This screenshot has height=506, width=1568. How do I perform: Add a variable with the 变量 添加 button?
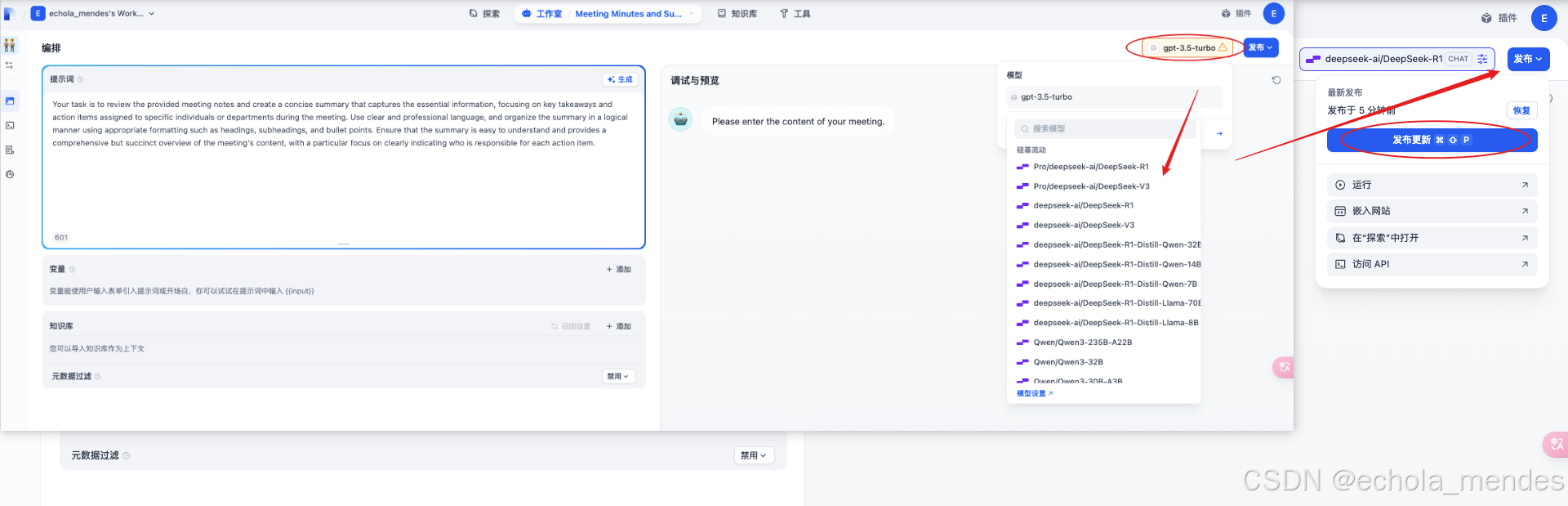[x=619, y=269]
